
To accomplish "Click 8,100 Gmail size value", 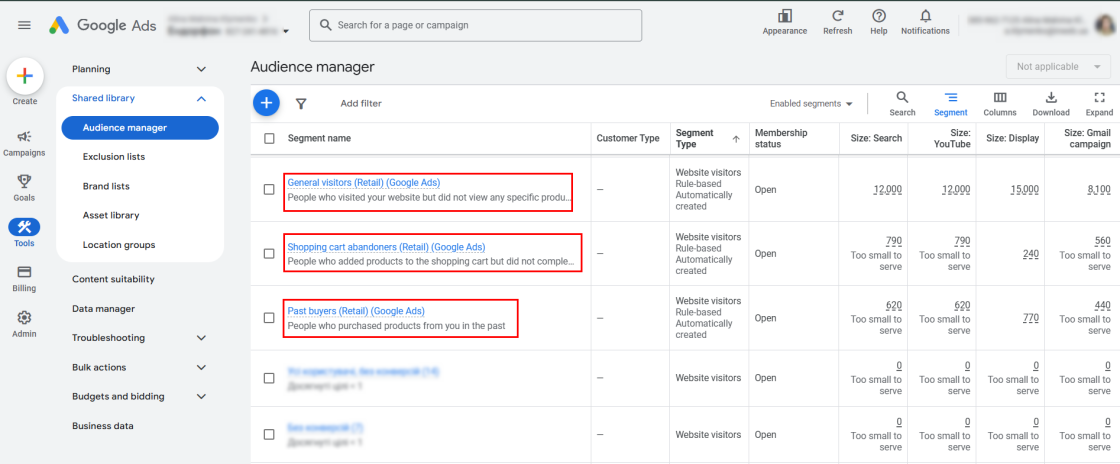I will (1099, 189).
